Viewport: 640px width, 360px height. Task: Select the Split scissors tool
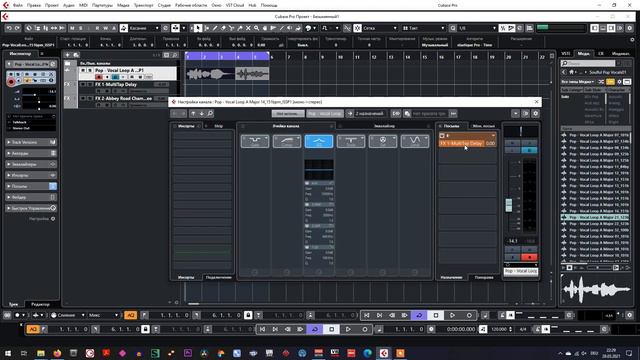coord(231,28)
